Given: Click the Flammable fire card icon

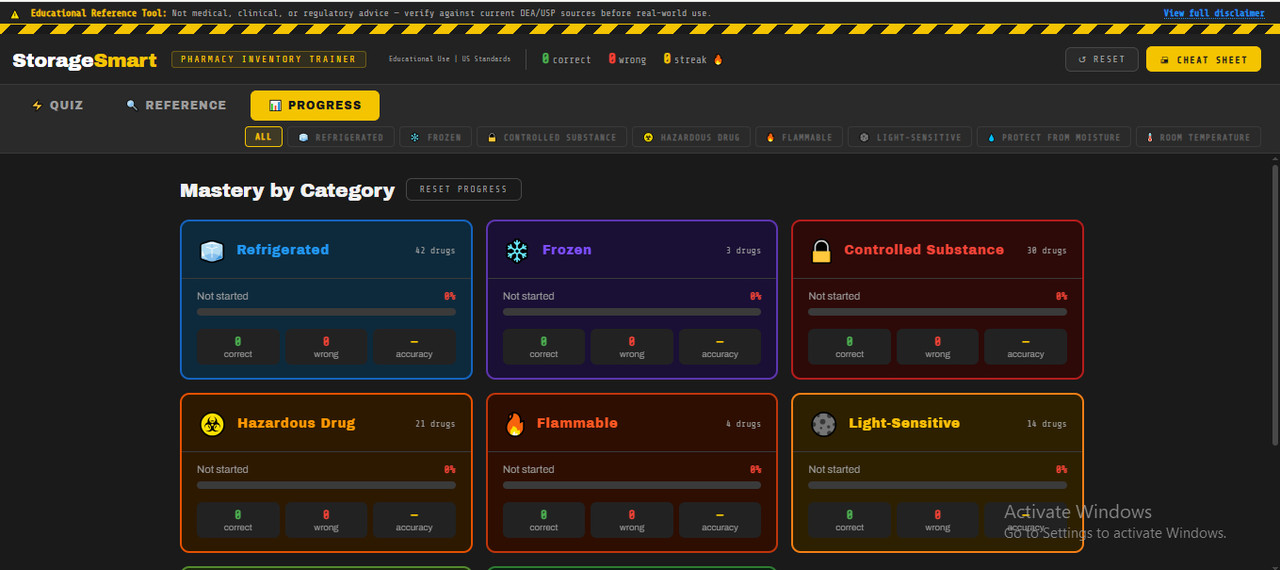Looking at the screenshot, I should 515,424.
